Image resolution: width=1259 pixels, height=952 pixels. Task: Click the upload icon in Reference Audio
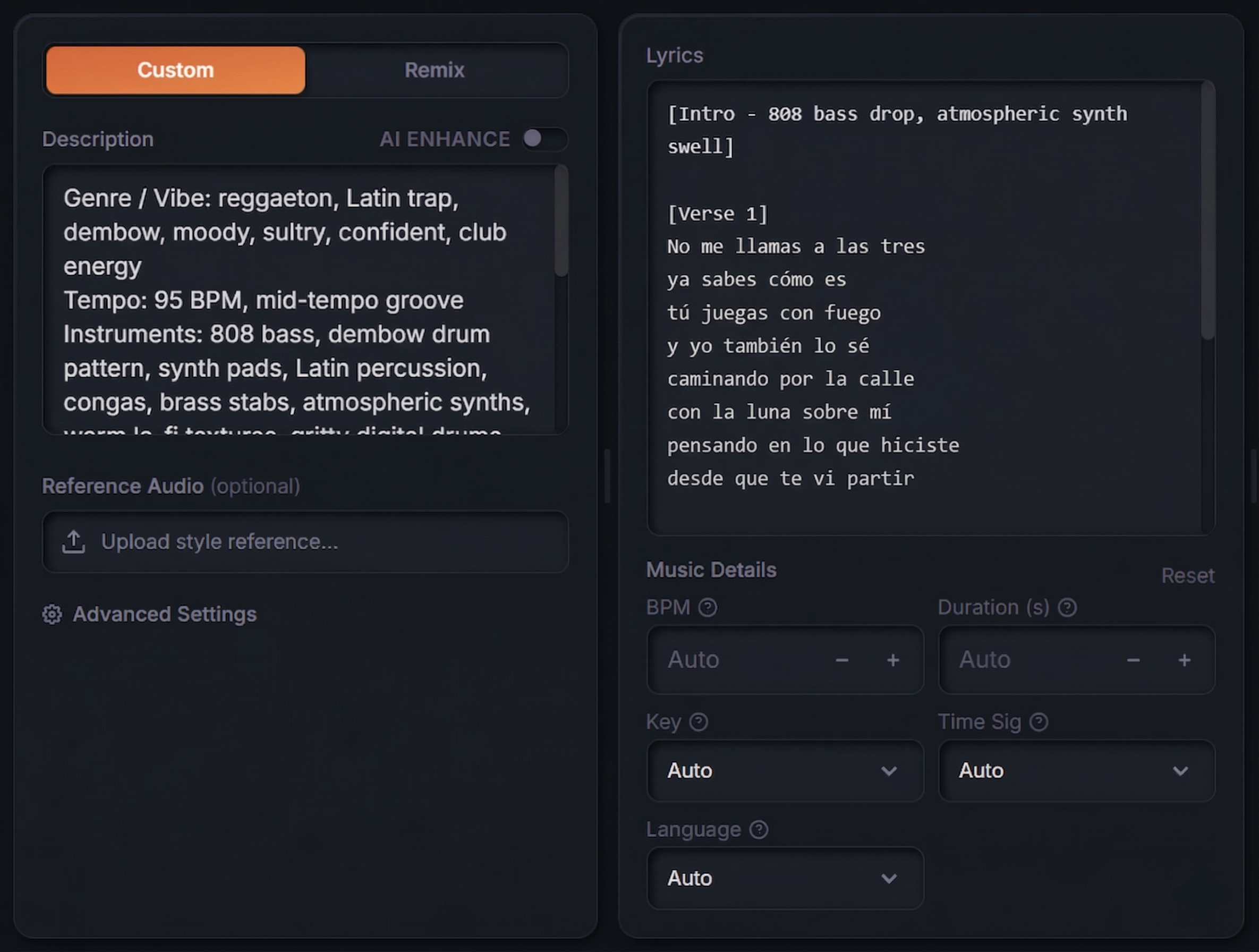[74, 542]
